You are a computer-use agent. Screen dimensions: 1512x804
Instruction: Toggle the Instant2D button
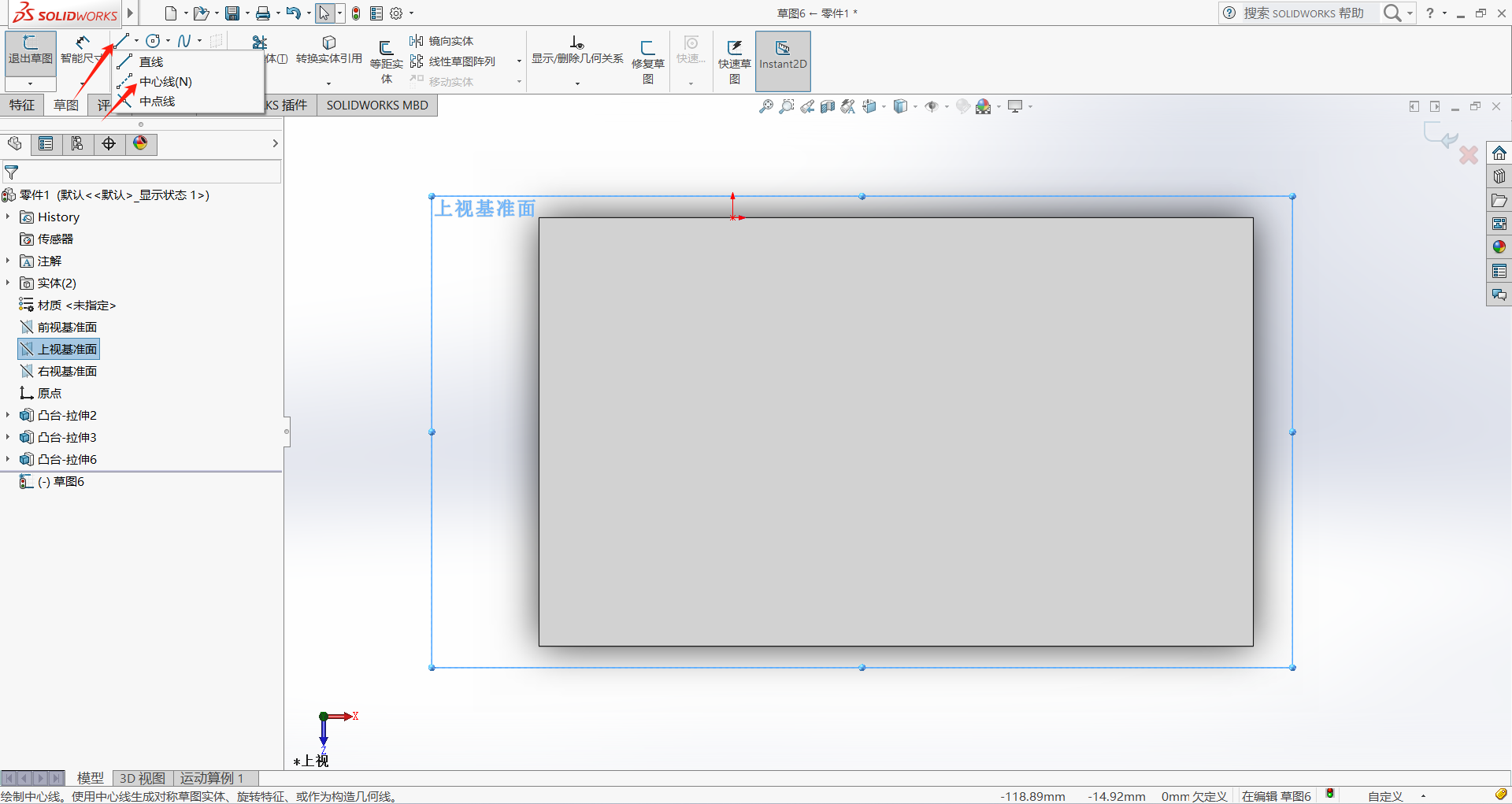point(783,61)
